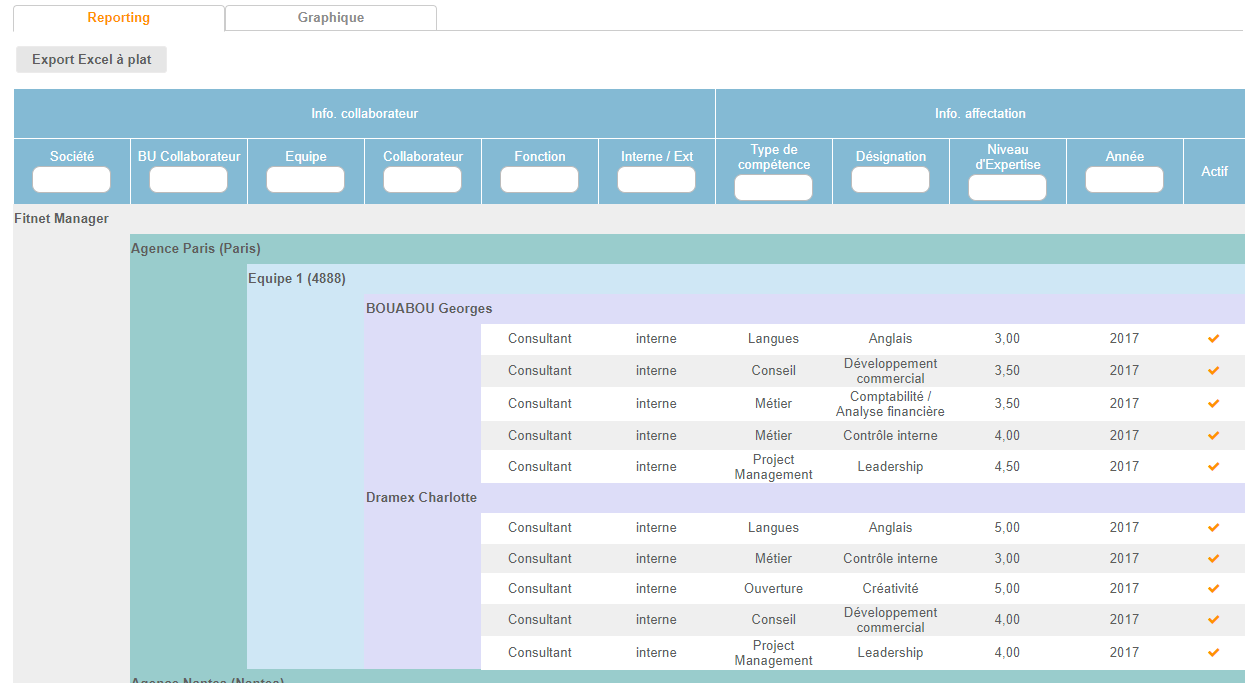Click active checkmark for Georges' Anglais row

coord(1213,339)
